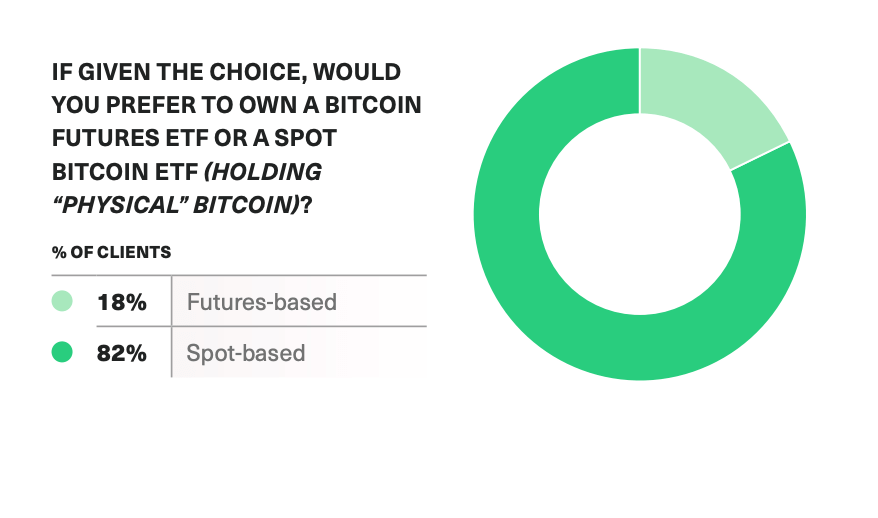This screenshot has width=878, height=518.
Task: Select the 18% value in the legend
Action: [x=122, y=302]
